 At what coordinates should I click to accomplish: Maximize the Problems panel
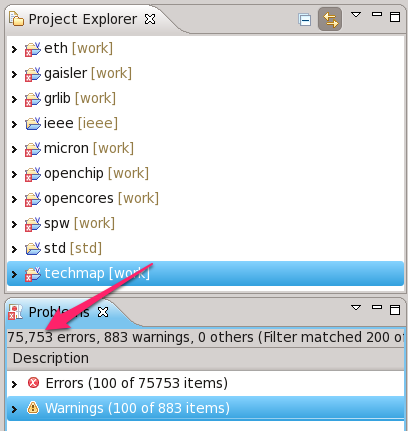click(395, 310)
